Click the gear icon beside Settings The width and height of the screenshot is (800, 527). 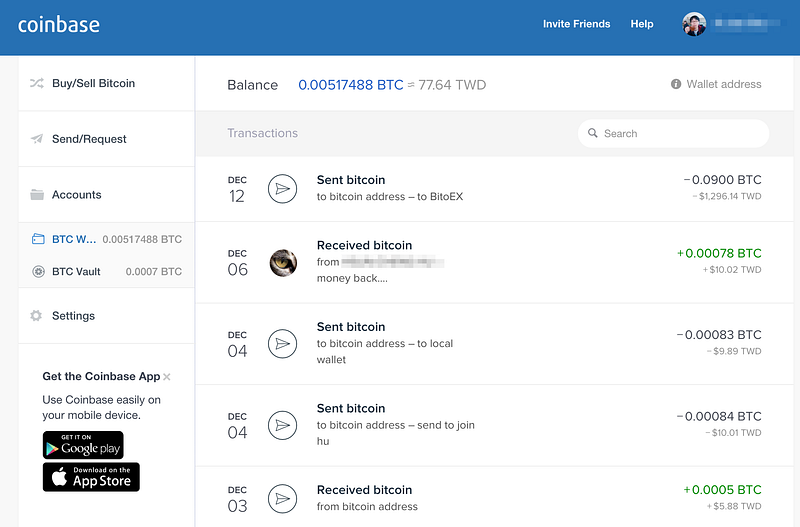[x=37, y=316]
